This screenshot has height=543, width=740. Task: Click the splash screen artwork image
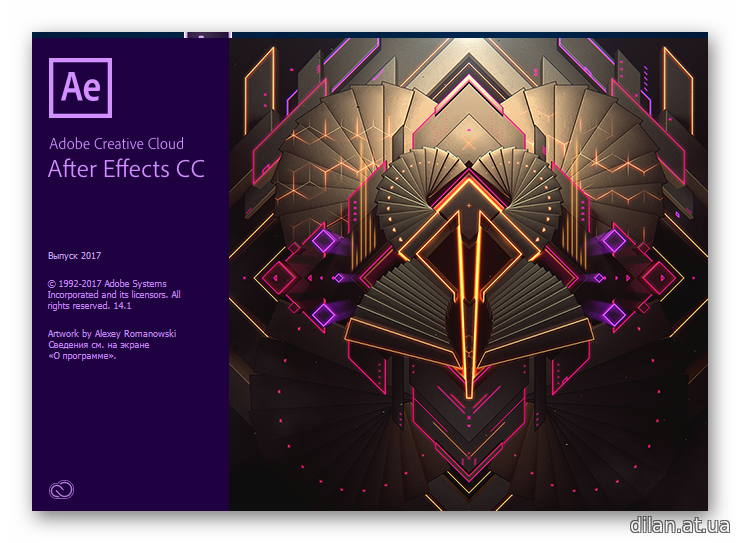pos(468,274)
